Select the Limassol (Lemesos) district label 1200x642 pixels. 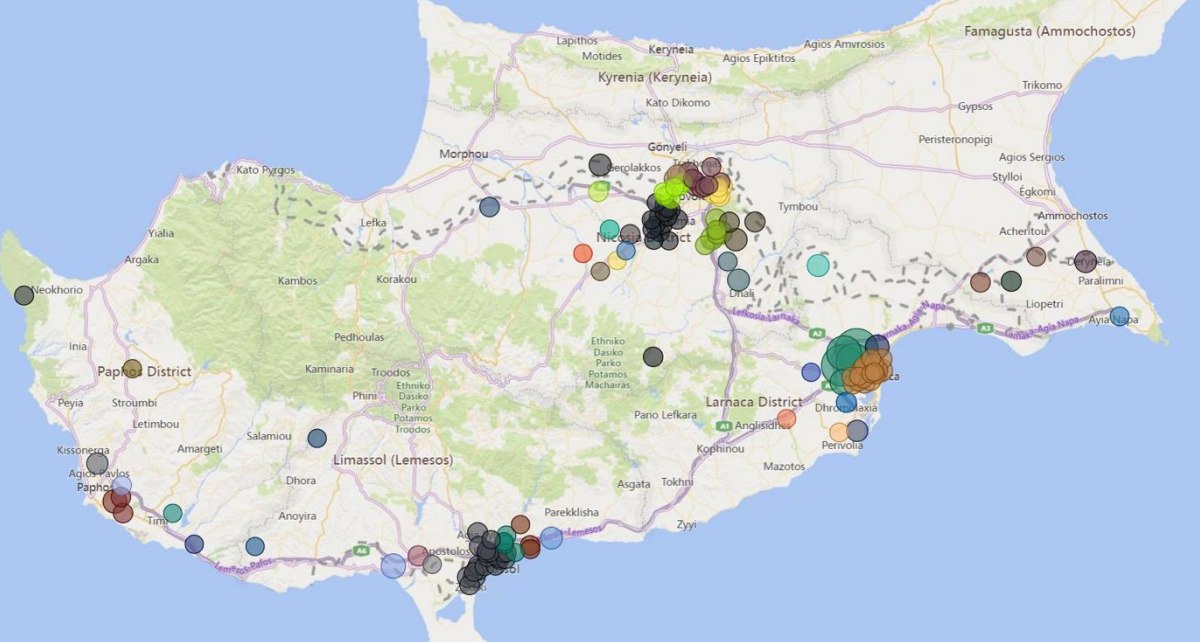[392, 460]
